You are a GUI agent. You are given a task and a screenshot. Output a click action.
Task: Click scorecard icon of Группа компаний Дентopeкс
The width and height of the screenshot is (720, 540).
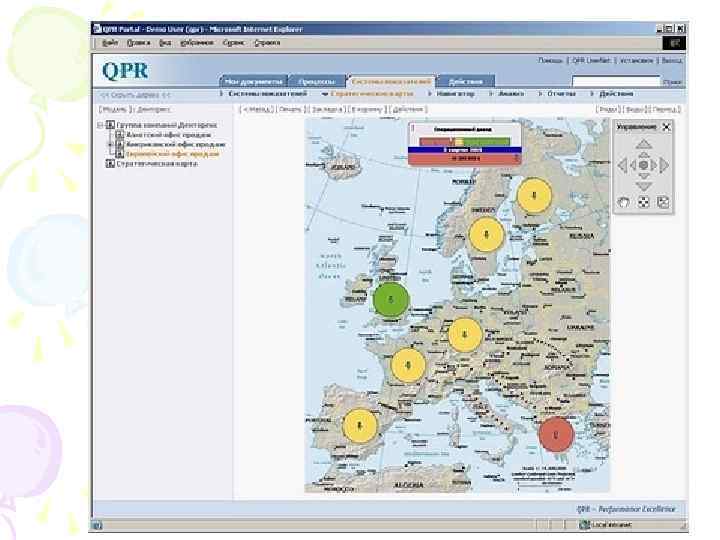tap(110, 124)
